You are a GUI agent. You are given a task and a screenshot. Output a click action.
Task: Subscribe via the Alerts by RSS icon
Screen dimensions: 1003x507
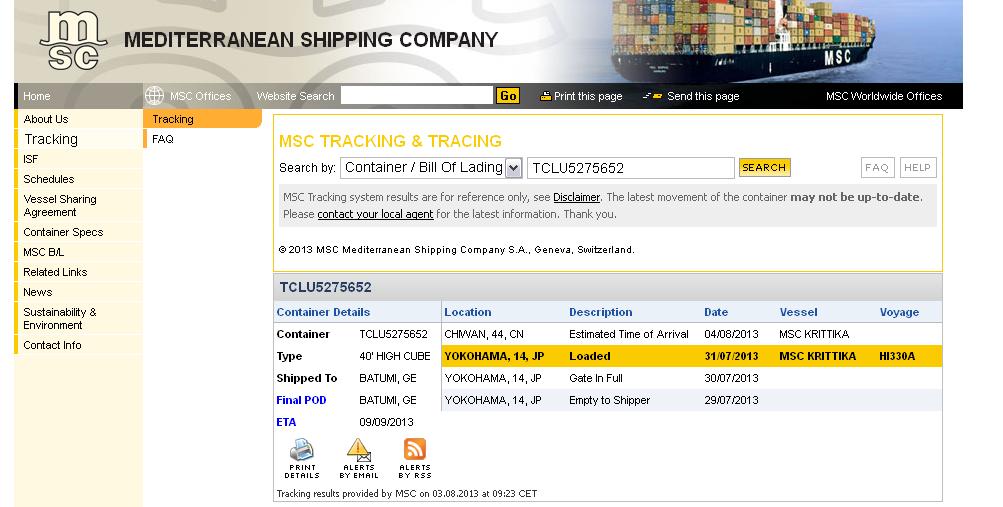tap(415, 451)
